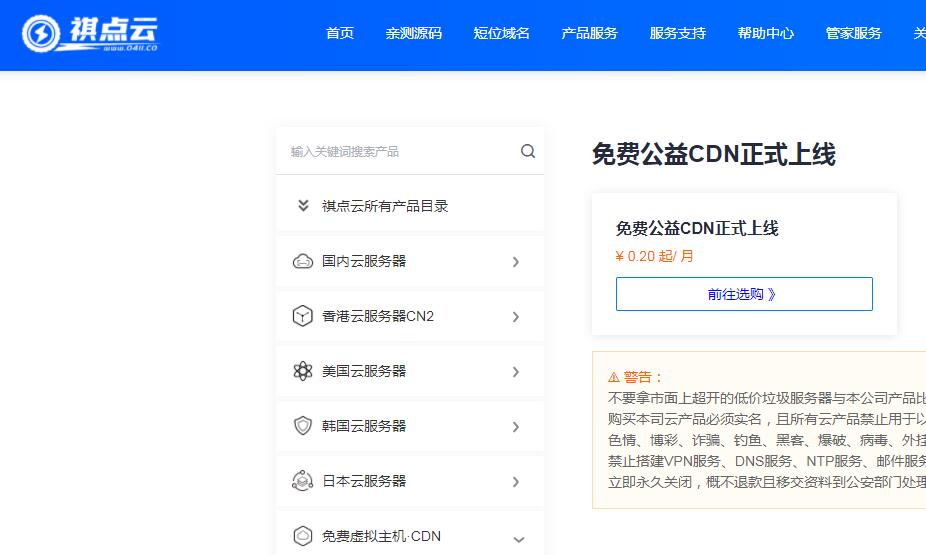Select the 韩国云服务器 category label
This screenshot has height=555, width=926.
[364, 426]
